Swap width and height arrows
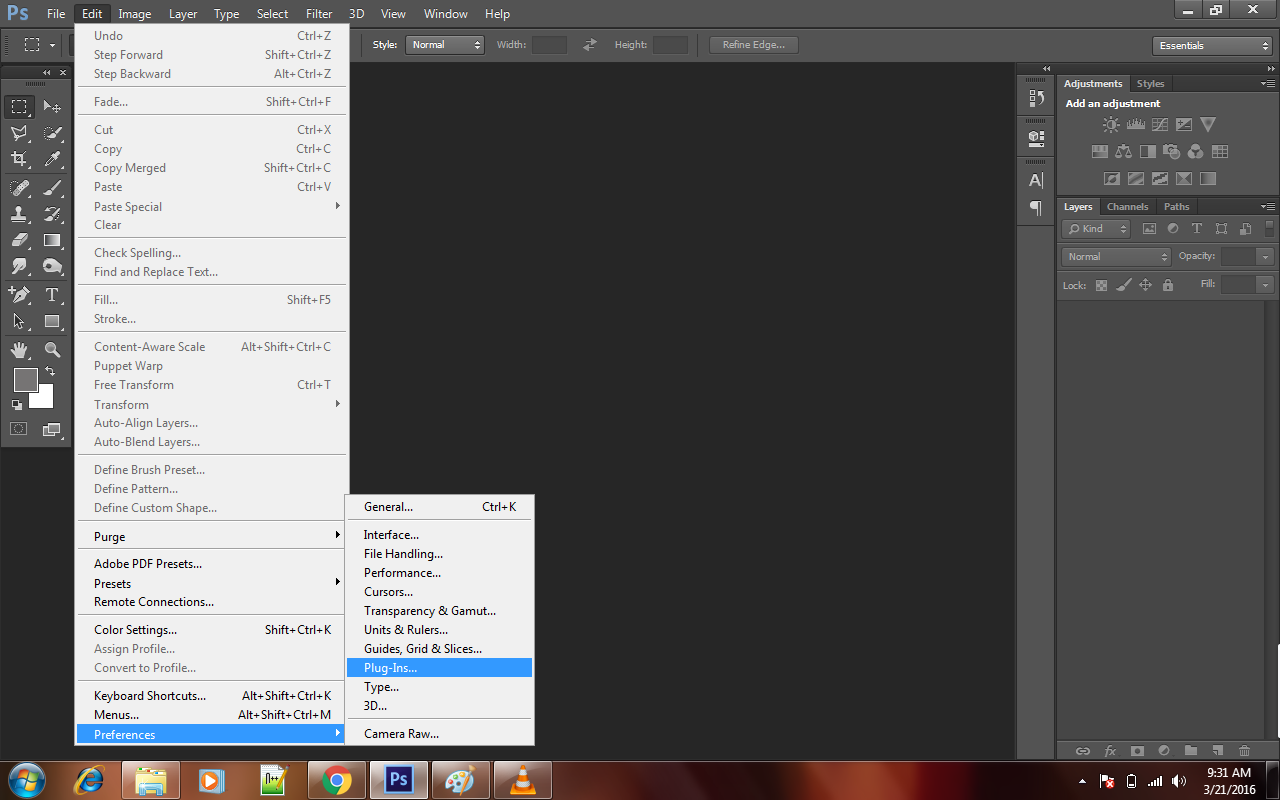Viewport: 1280px width, 800px height. point(590,45)
